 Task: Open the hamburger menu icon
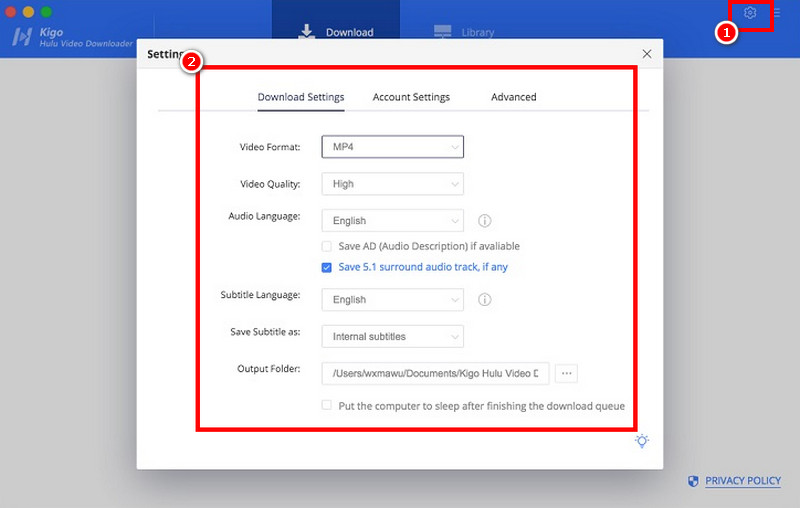tap(777, 13)
